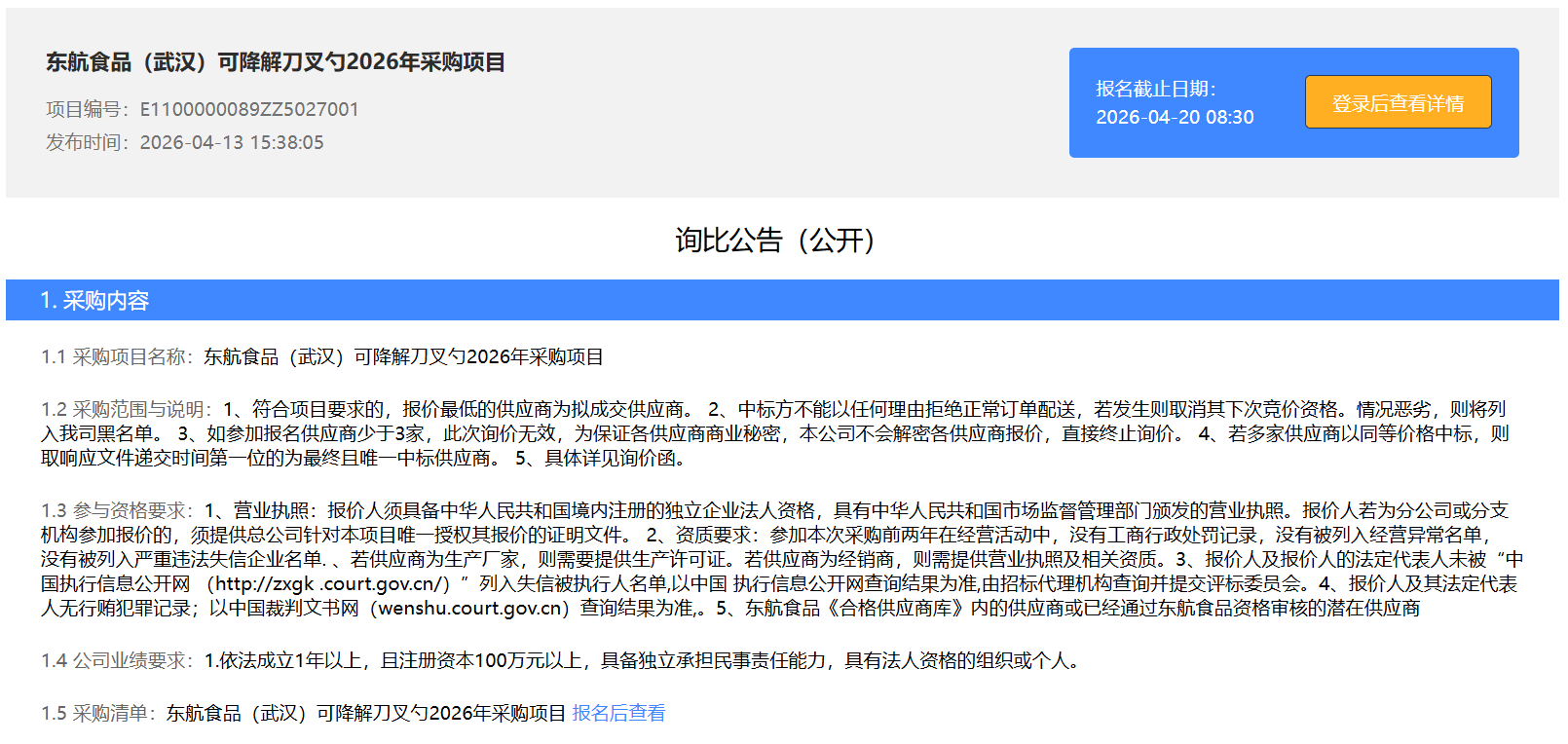Click the 1. 采购内容 section header
Viewport: 1568px width, 744px height.
(x=94, y=300)
